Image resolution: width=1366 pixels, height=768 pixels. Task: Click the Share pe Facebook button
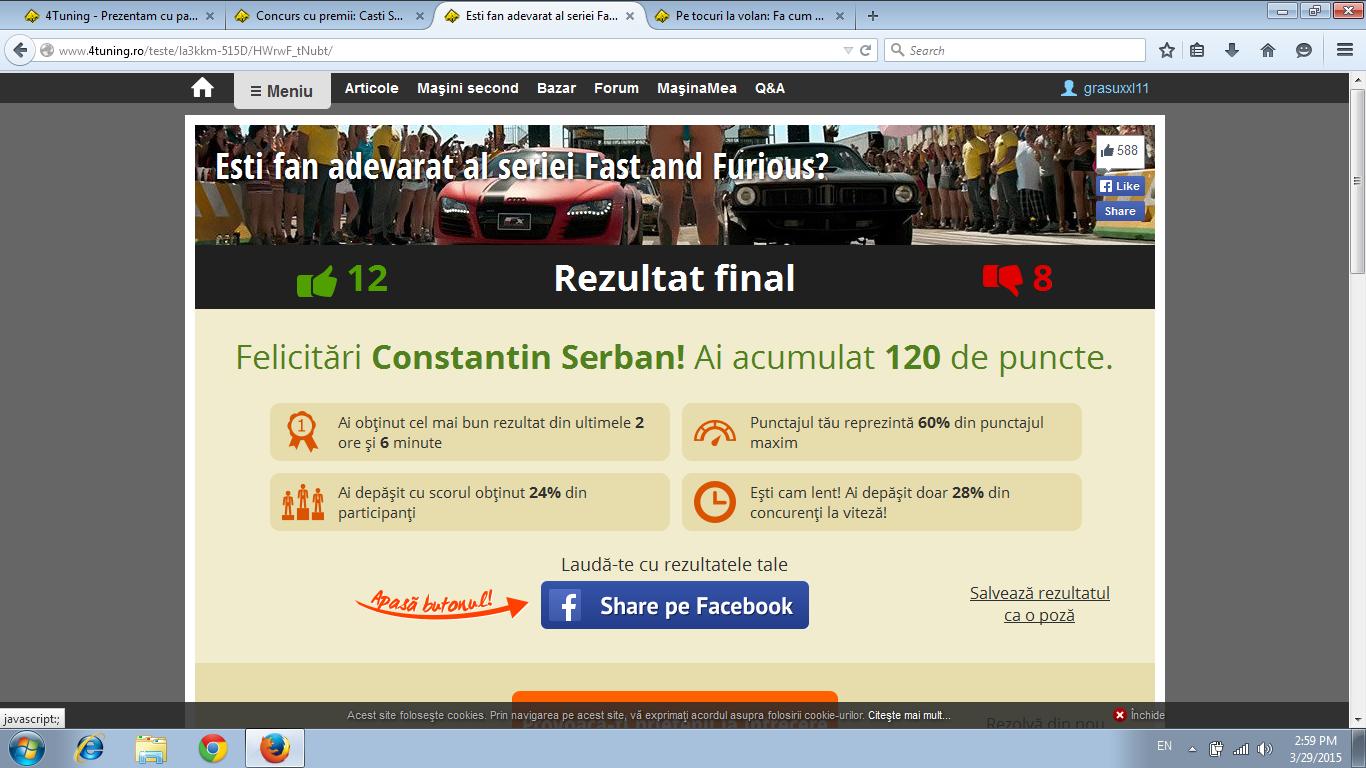tap(675, 605)
